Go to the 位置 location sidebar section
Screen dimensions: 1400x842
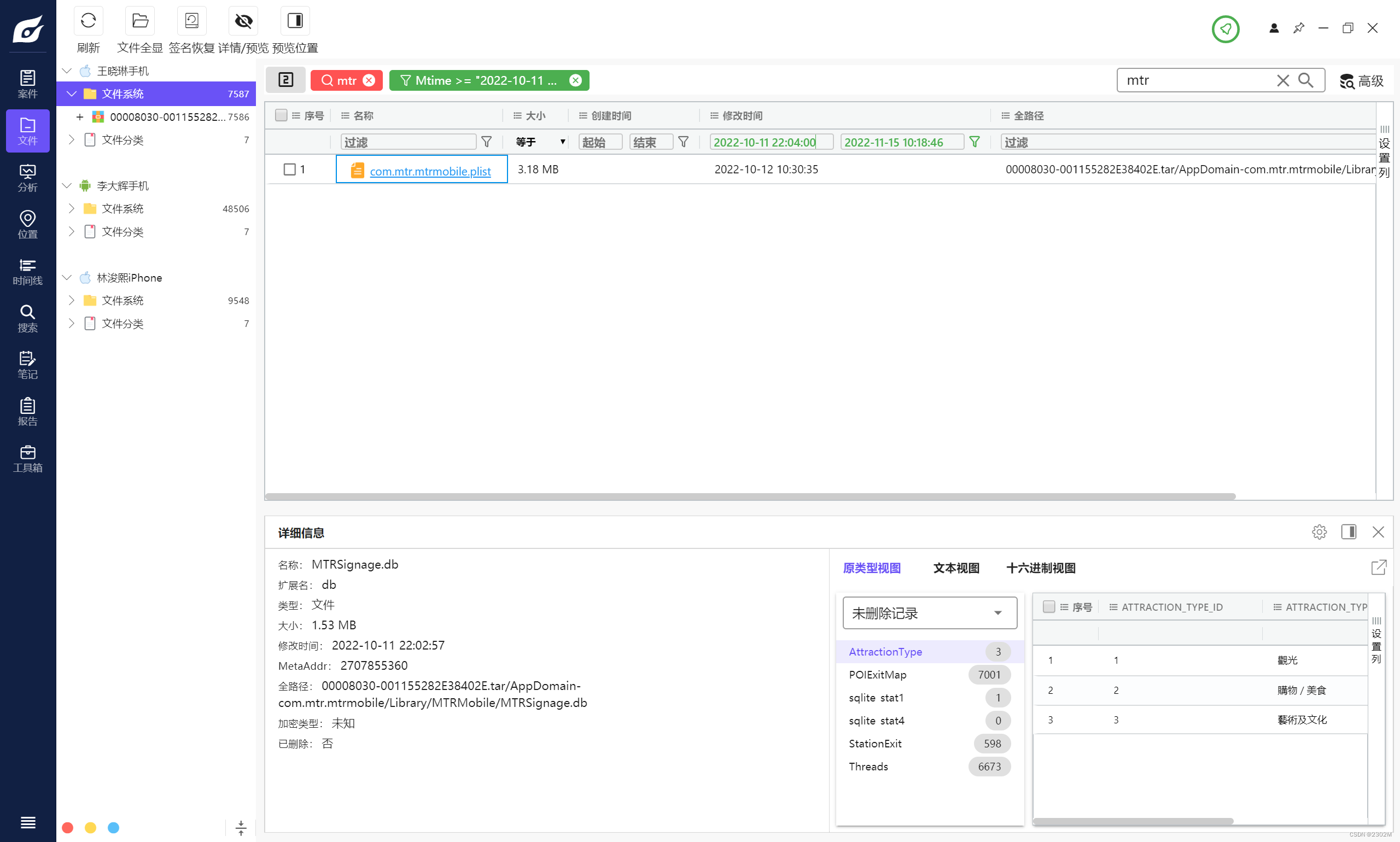(x=27, y=224)
